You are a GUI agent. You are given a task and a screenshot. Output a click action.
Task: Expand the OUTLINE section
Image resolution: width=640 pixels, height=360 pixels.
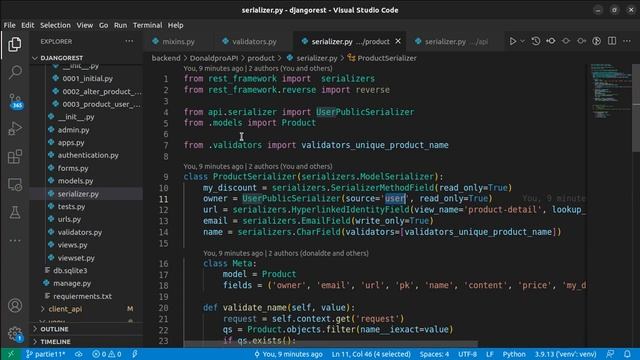[86, 329]
